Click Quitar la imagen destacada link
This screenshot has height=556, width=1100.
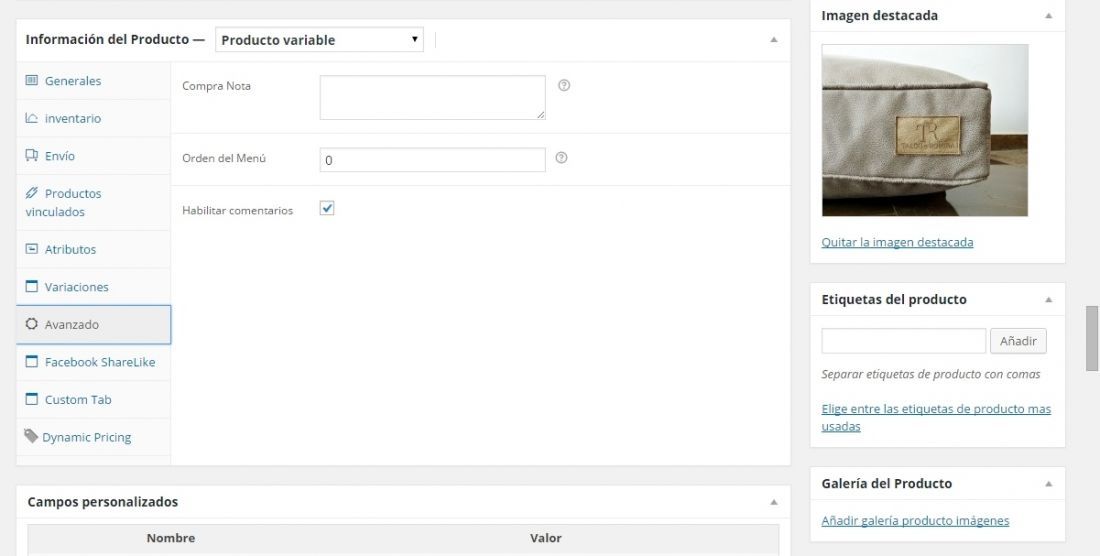897,242
